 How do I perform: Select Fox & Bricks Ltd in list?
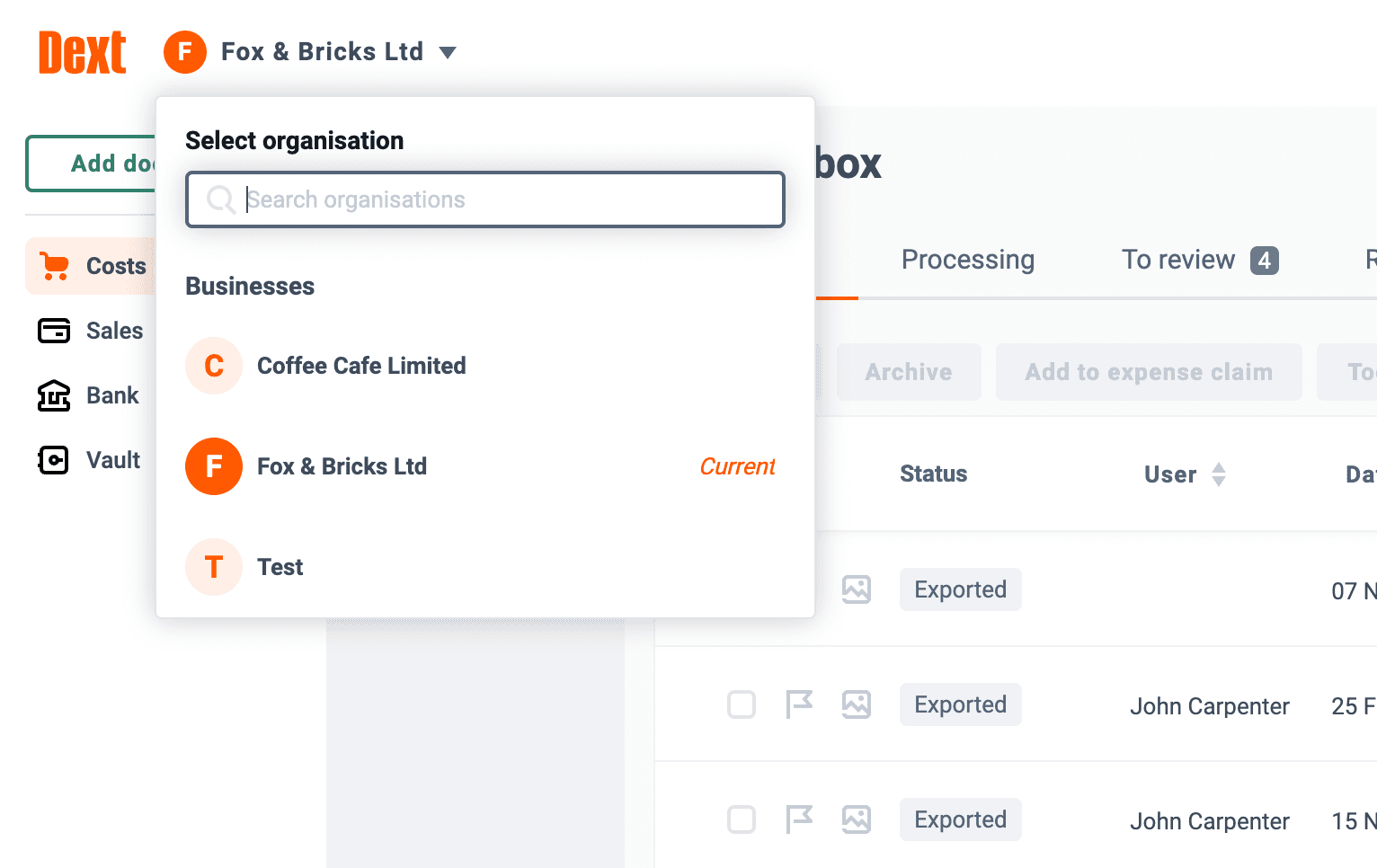pos(485,466)
